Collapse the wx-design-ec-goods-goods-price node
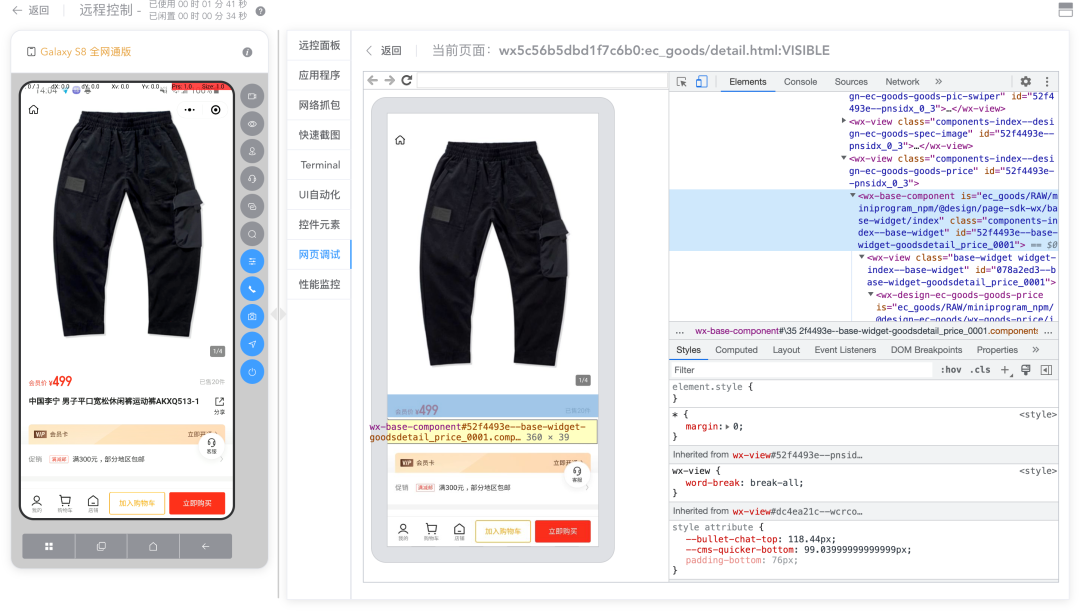1080x611 pixels. click(871, 294)
